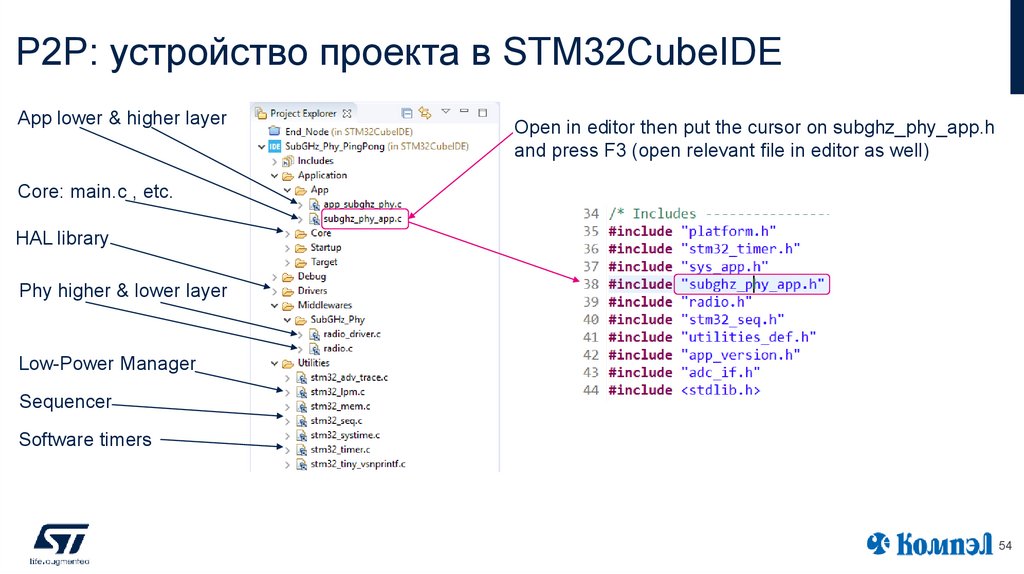Click the "stm32_timer.h" include text
The image size is (1024, 574).
pos(741,249)
